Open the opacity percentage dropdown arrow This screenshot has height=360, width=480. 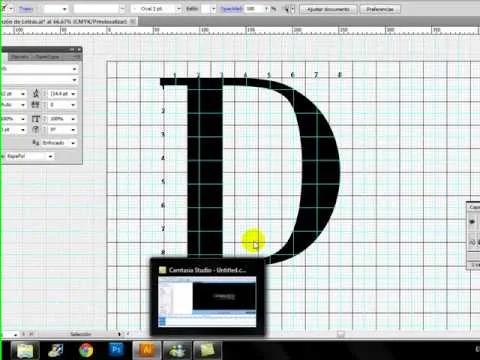click(x=267, y=9)
